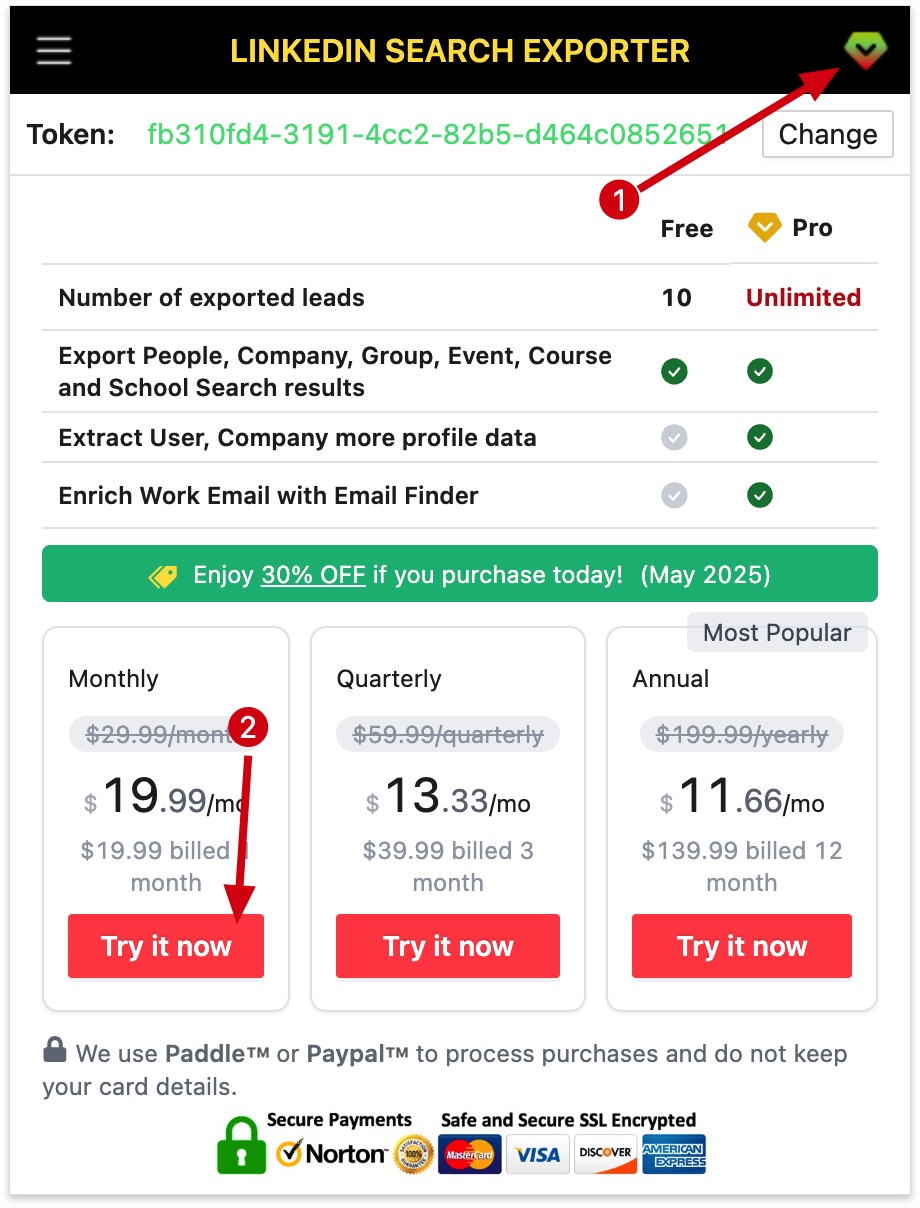Click the gray checkmark for profile data under Free
The height and width of the screenshot is (1208, 920).
pyautogui.click(x=674, y=437)
